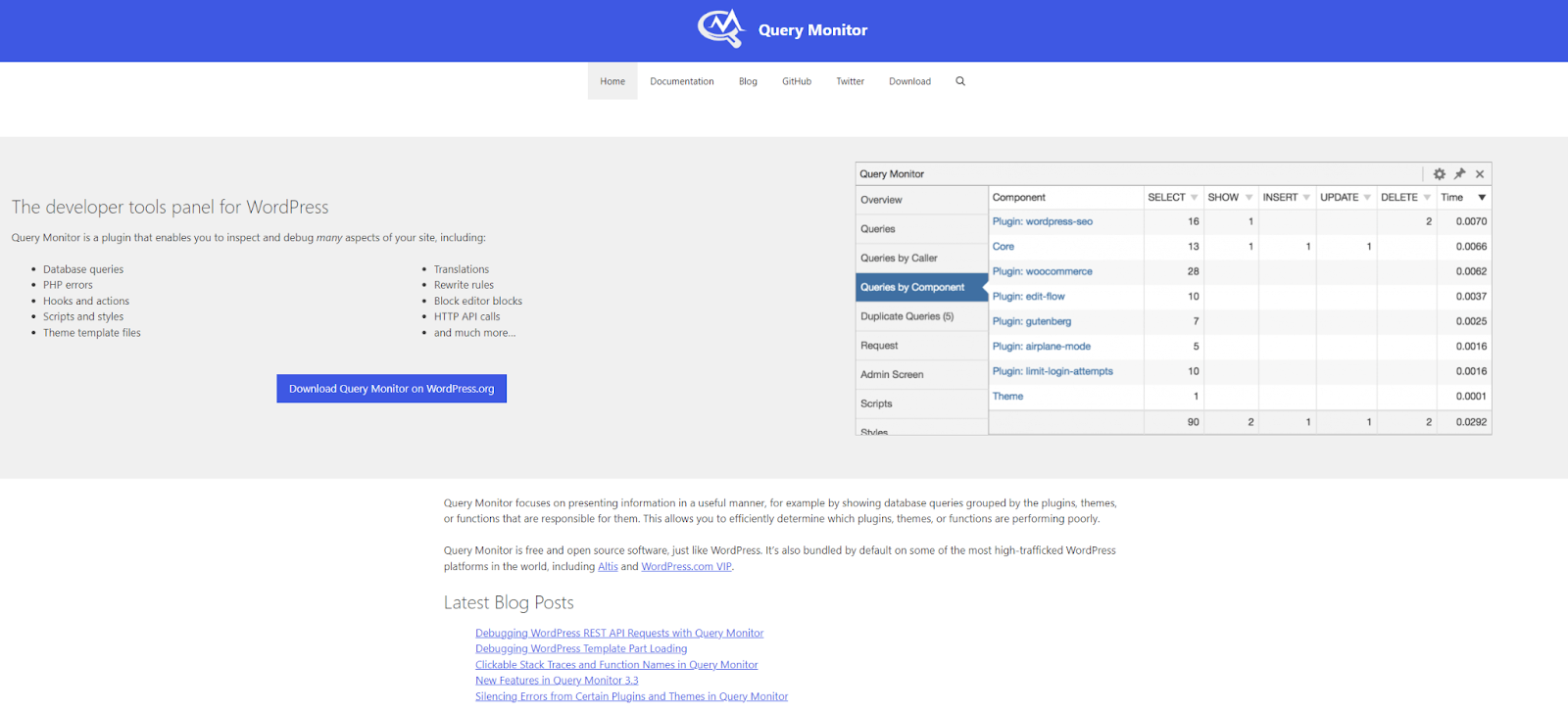This screenshot has width=1568, height=711.
Task: Click the Plugin: woocommerce component link
Action: point(1042,271)
